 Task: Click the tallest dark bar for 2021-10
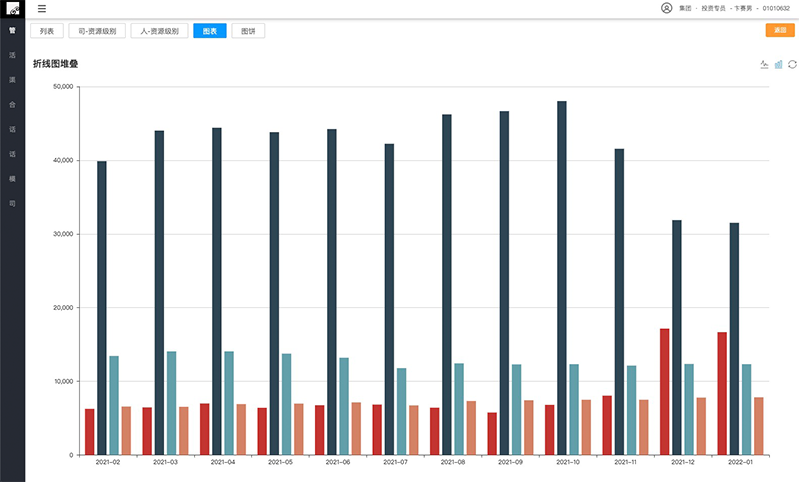[x=562, y=278]
